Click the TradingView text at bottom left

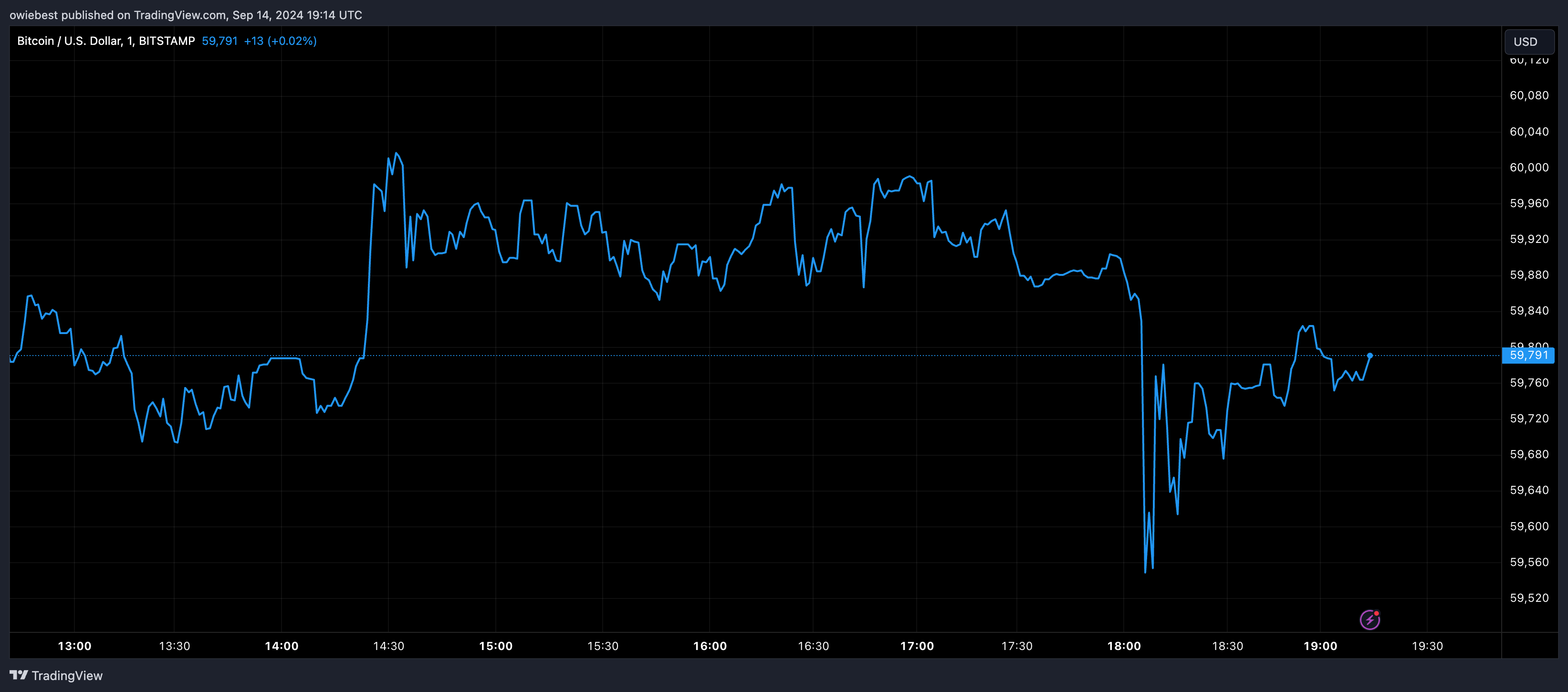[67, 676]
